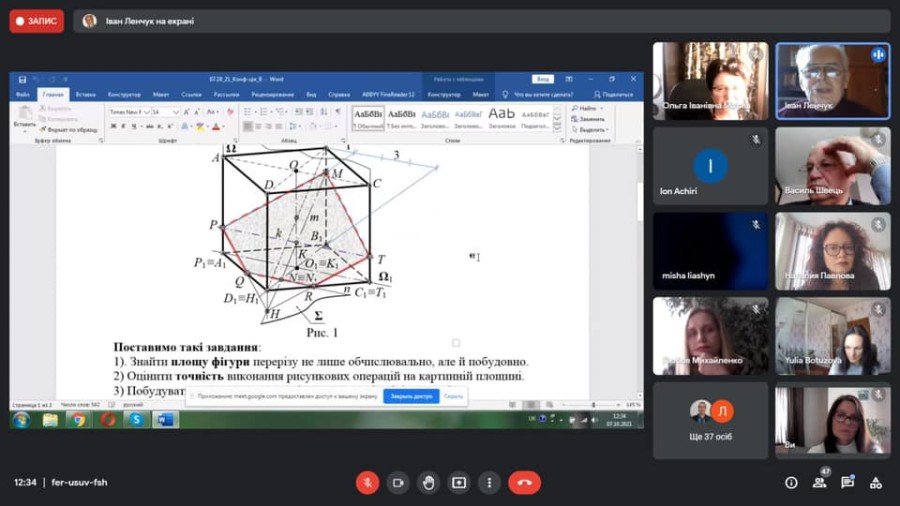The height and width of the screenshot is (506, 900).
Task: Expand the styles gallery arrow
Action: pyautogui.click(x=557, y=126)
